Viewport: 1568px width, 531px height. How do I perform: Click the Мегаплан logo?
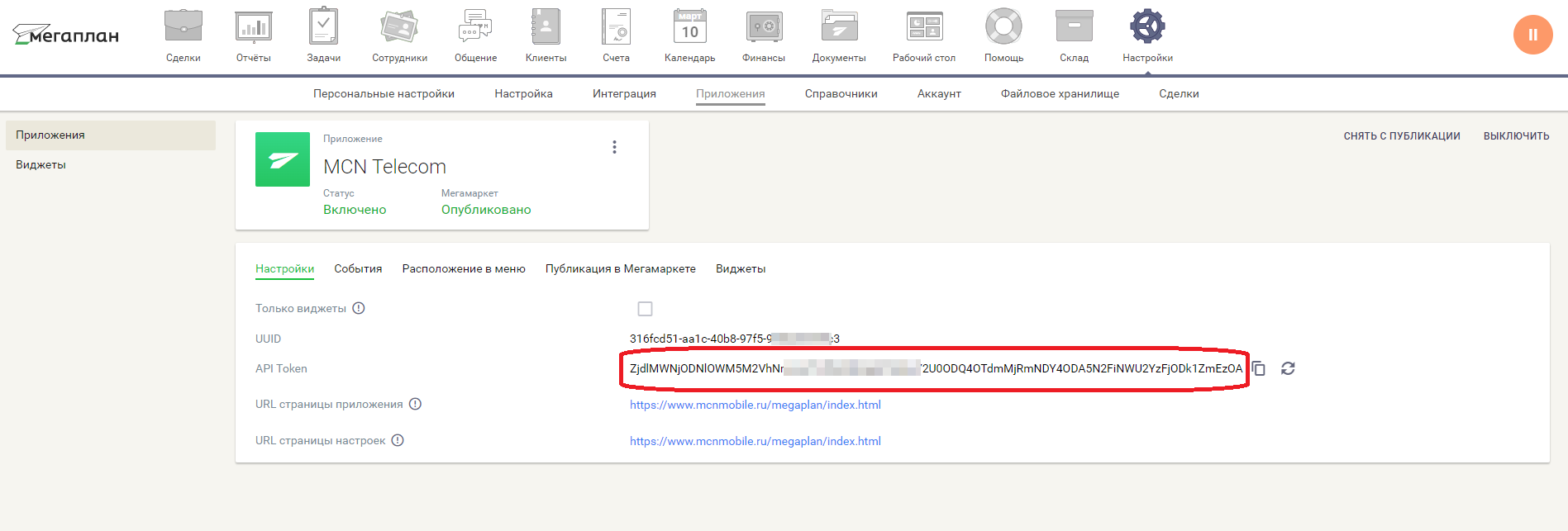[x=66, y=35]
